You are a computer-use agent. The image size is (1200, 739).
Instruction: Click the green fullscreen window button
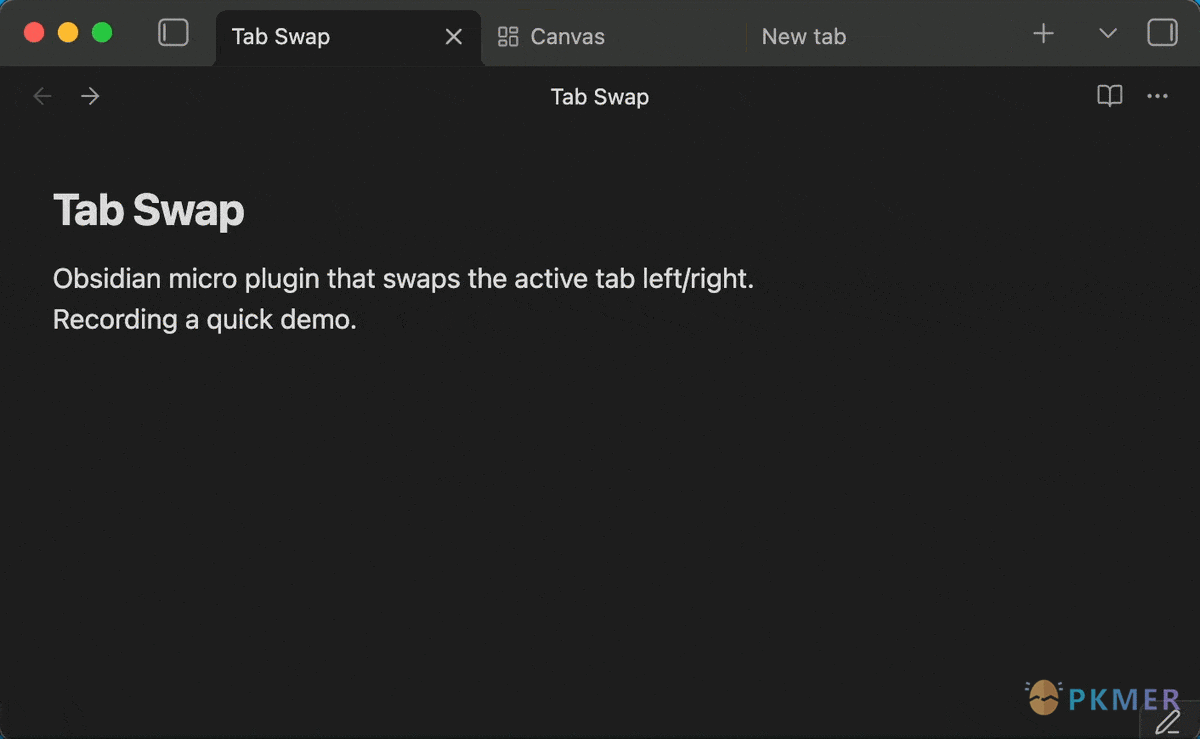point(102,32)
